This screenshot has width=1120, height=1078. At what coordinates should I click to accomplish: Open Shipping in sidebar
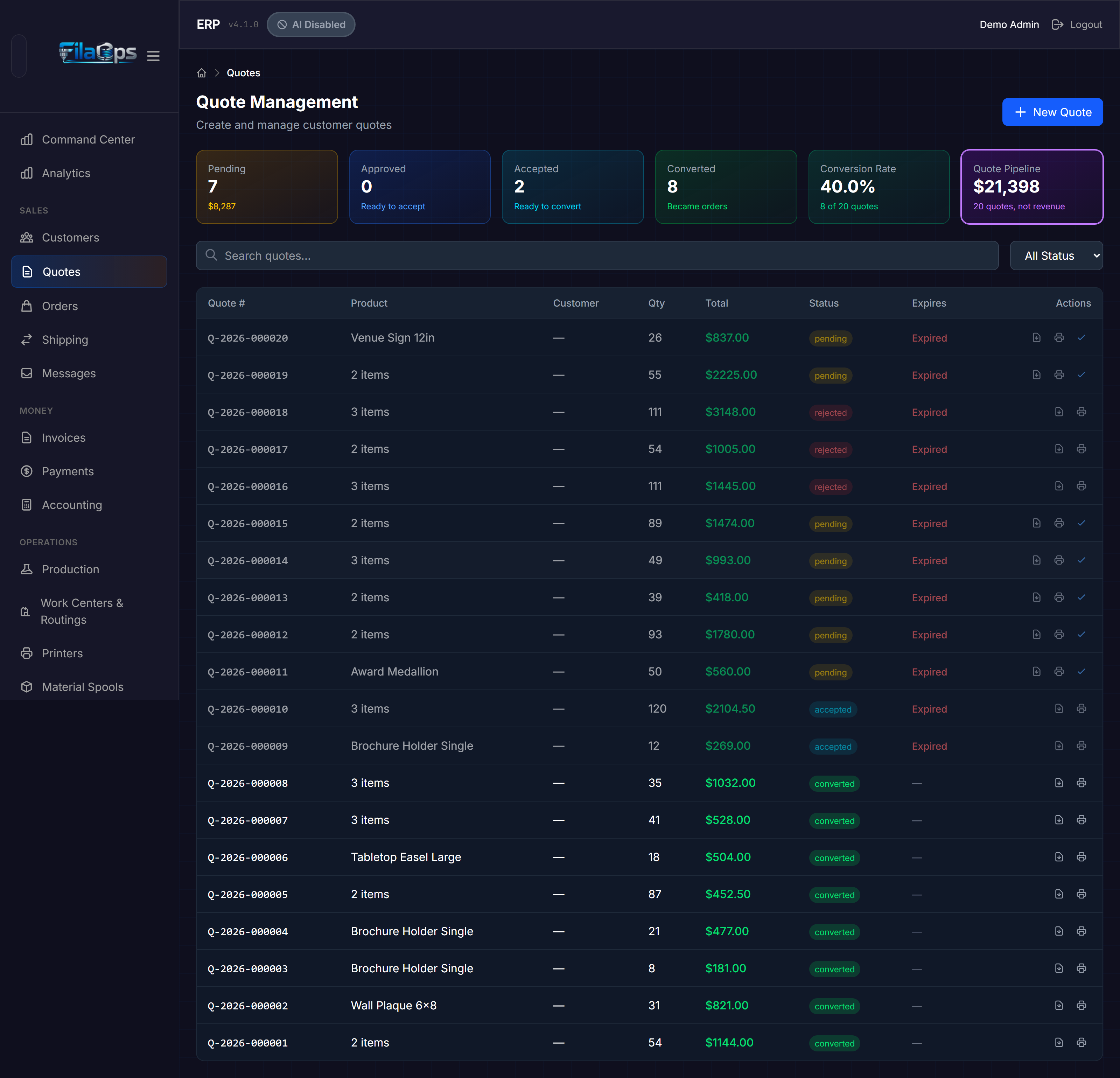[x=89, y=340]
